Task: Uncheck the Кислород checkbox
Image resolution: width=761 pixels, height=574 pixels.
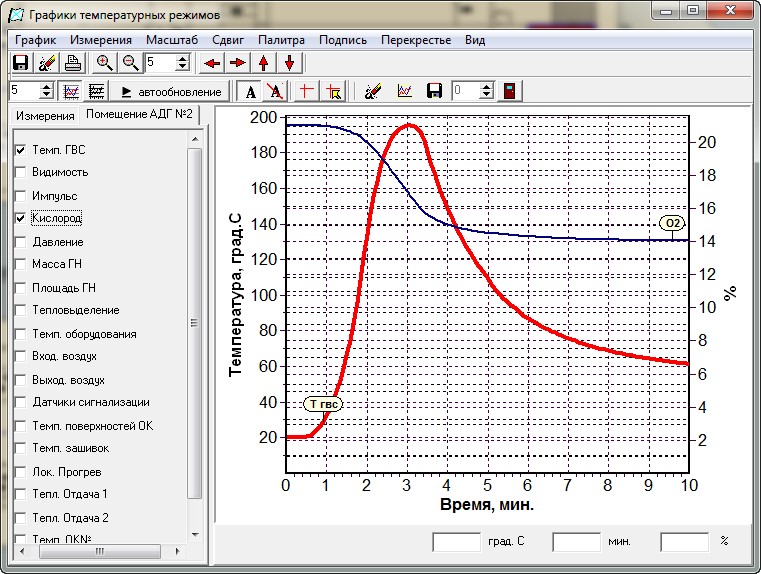Action: point(20,218)
